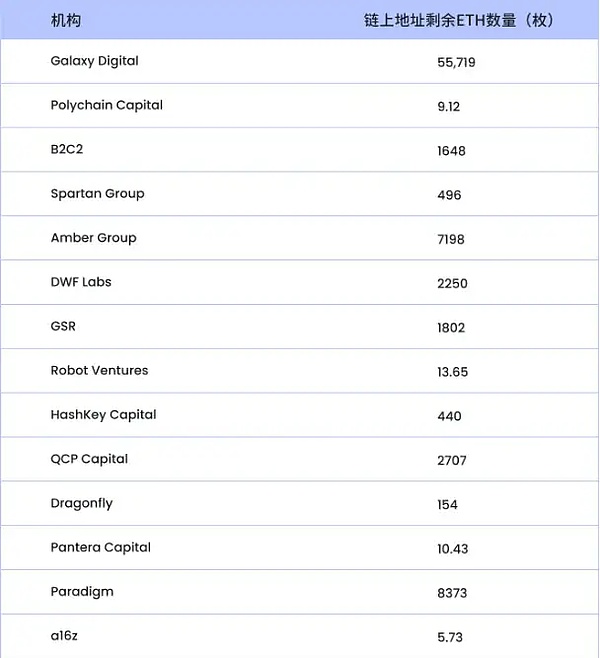Click the Spartan Group row label
This screenshot has height=658, width=600.
(x=98, y=194)
